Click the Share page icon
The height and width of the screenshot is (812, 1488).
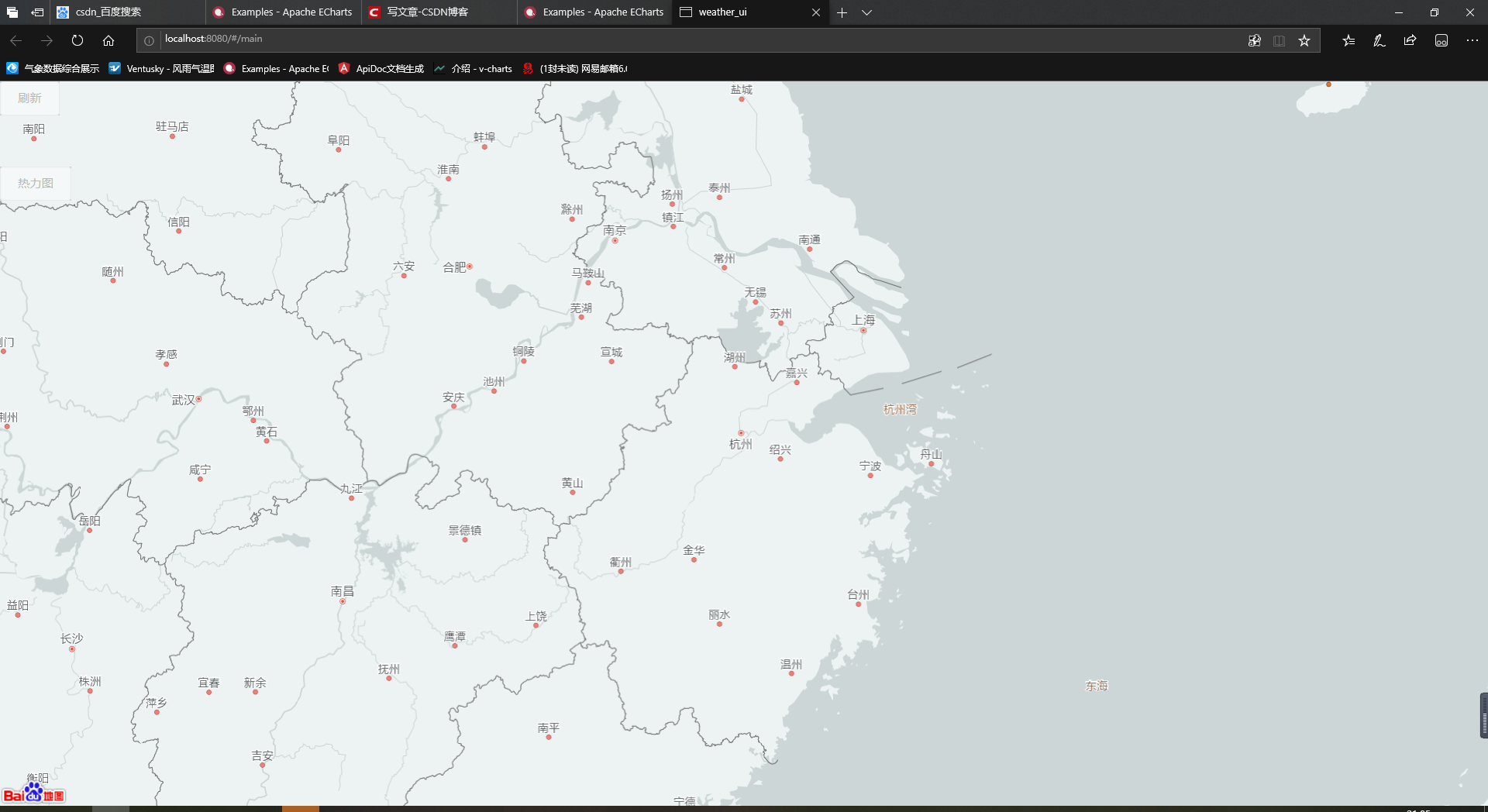point(1410,40)
